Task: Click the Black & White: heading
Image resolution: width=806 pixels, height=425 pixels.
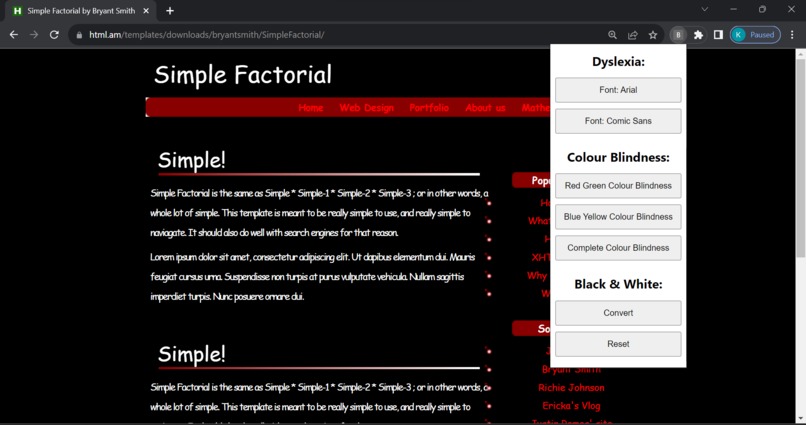Action: pyautogui.click(x=618, y=284)
